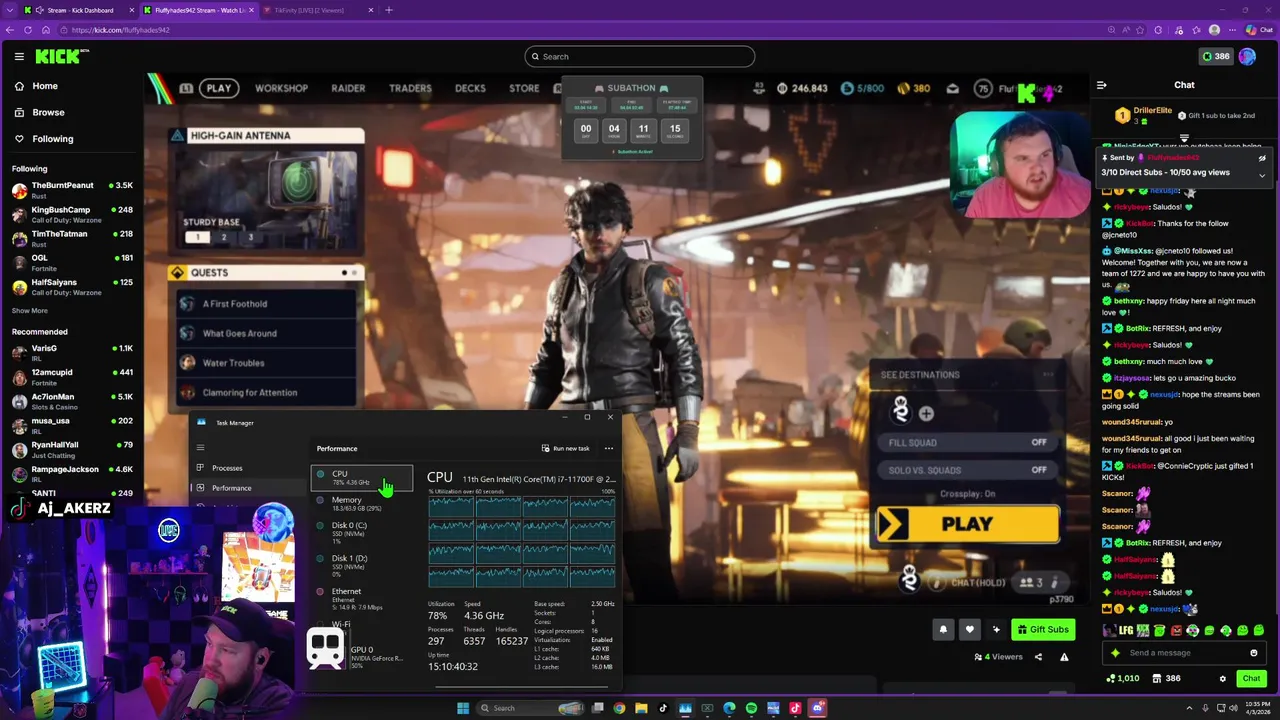Viewport: 1280px width, 720px height.
Task: Insert the LFG emote in chat
Action: tap(1124, 631)
